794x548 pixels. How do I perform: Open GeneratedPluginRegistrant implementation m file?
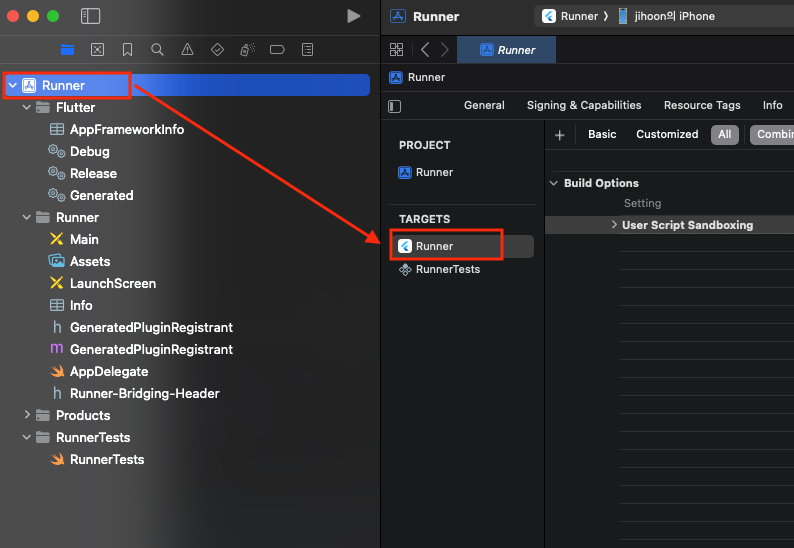point(151,349)
